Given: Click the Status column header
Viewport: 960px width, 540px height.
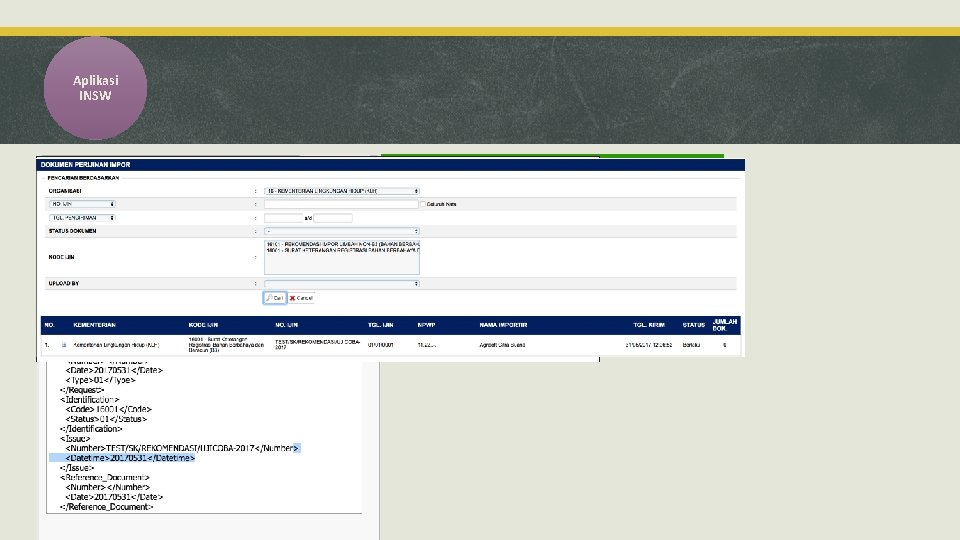Looking at the screenshot, I should 694,325.
